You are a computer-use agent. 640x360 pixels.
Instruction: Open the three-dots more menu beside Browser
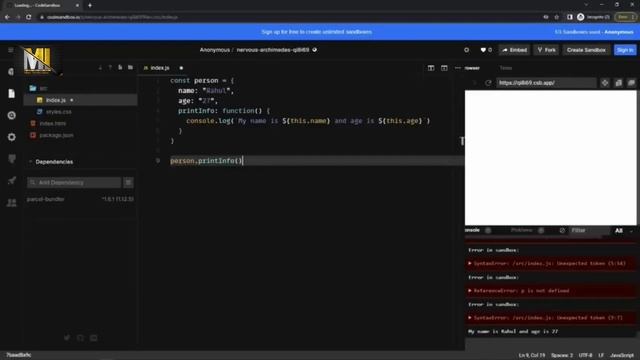click(x=458, y=68)
